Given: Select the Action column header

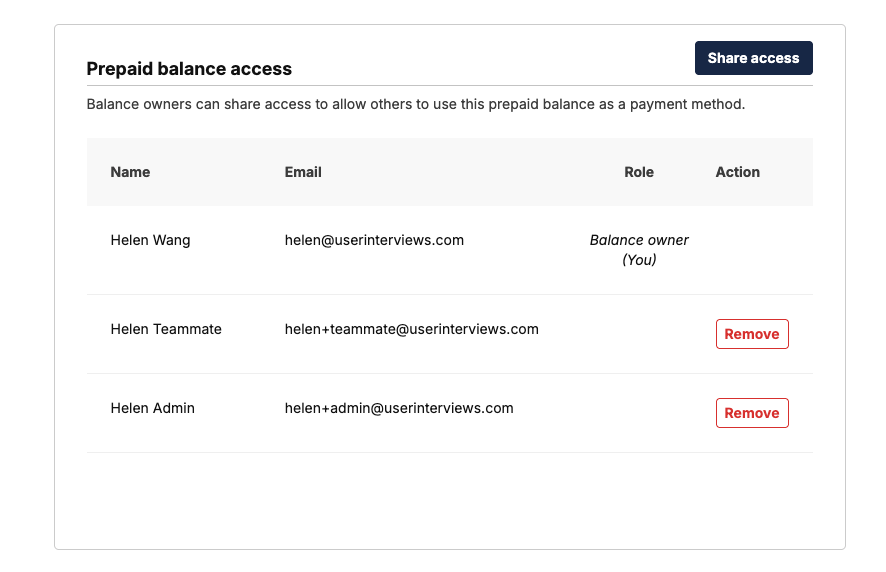Looking at the screenshot, I should (x=737, y=172).
